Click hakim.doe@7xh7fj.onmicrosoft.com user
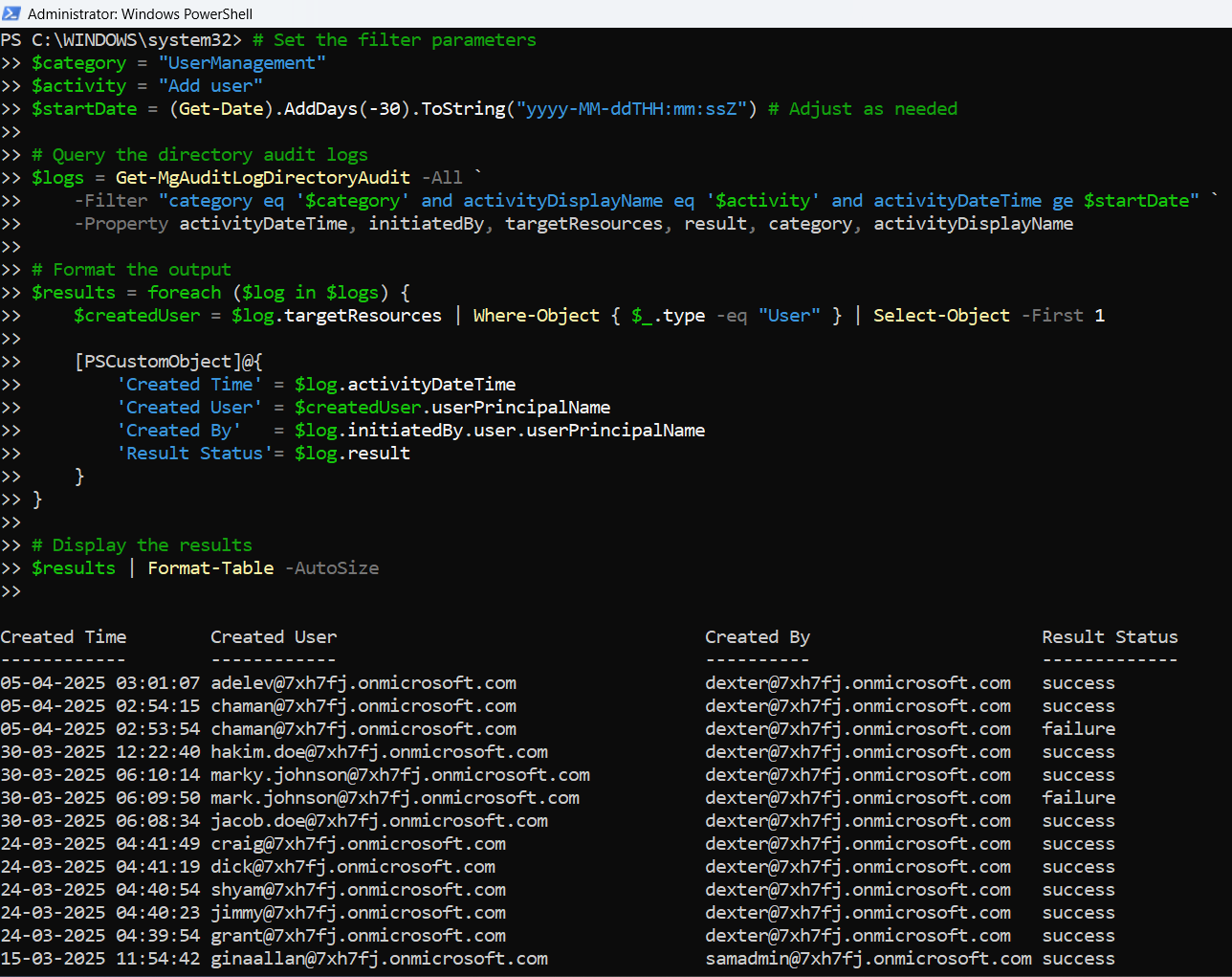Screen dimensions: 1232x977 (380, 752)
